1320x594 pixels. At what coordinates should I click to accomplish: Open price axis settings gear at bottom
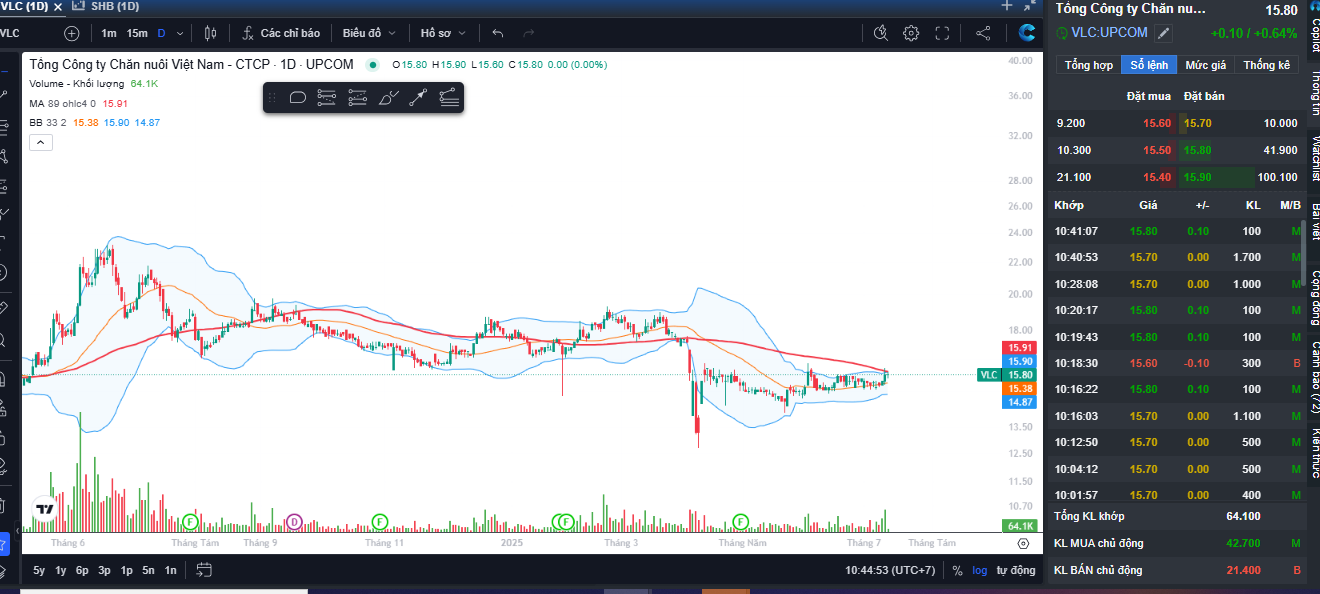click(x=1023, y=543)
